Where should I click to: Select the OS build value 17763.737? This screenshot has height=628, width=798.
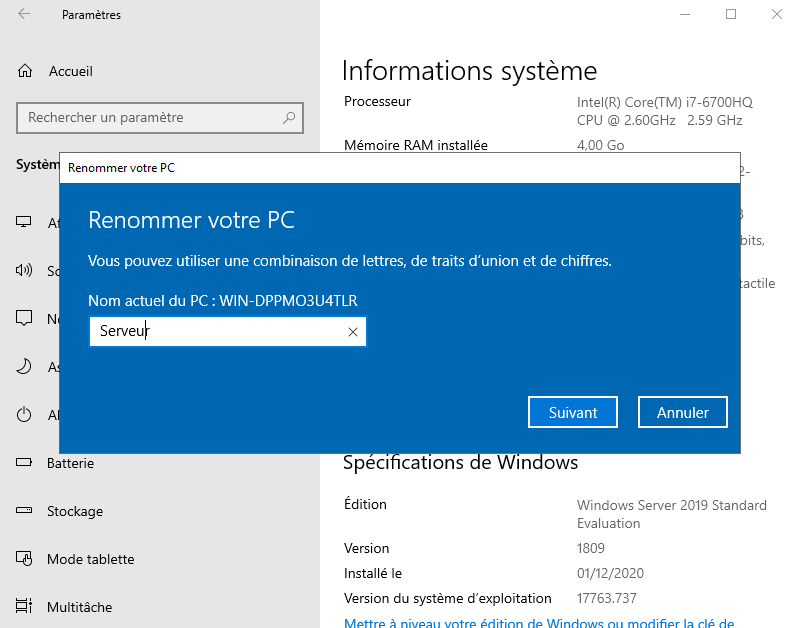(x=607, y=598)
